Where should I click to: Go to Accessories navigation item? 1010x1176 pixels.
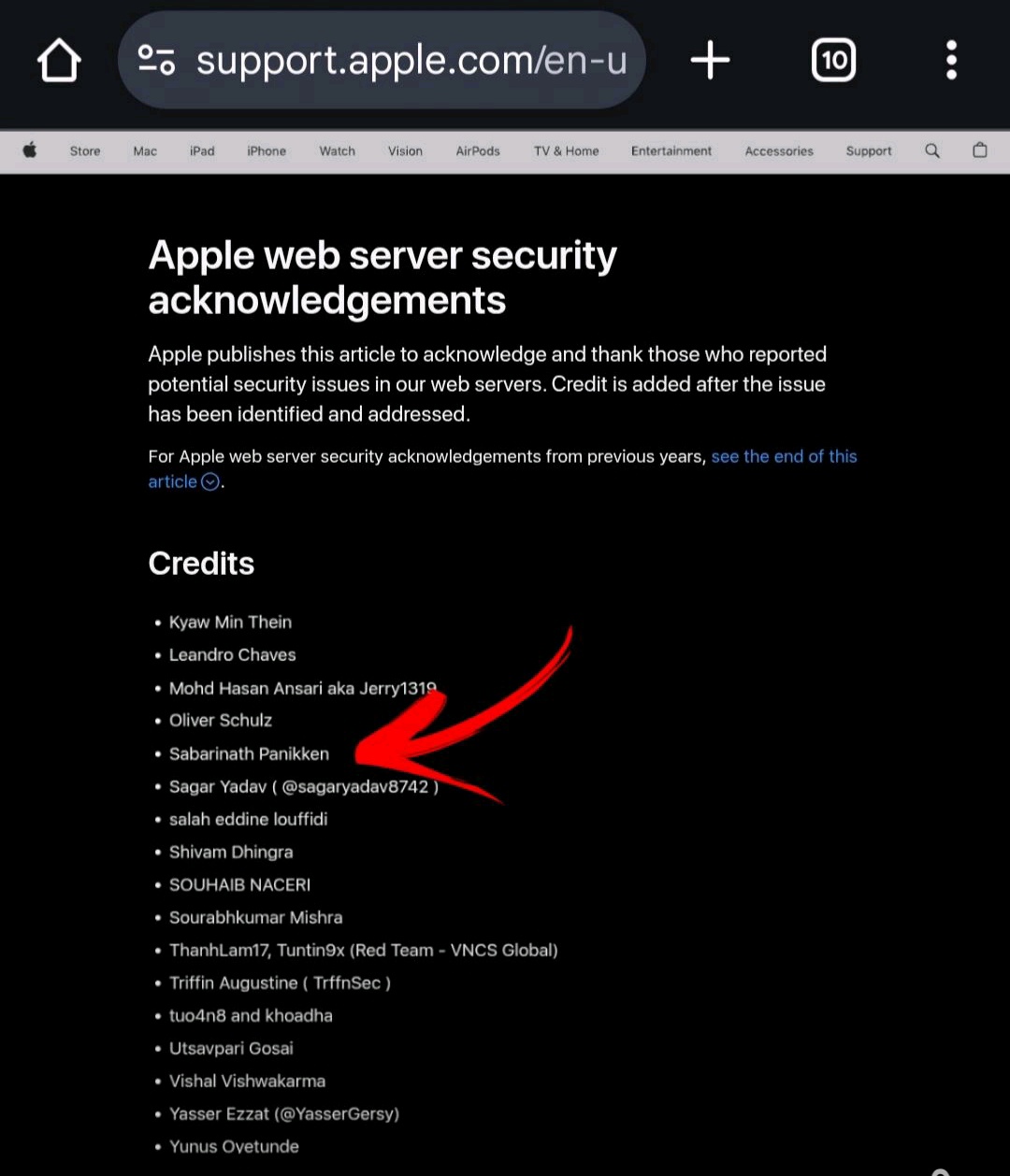pyautogui.click(x=779, y=151)
